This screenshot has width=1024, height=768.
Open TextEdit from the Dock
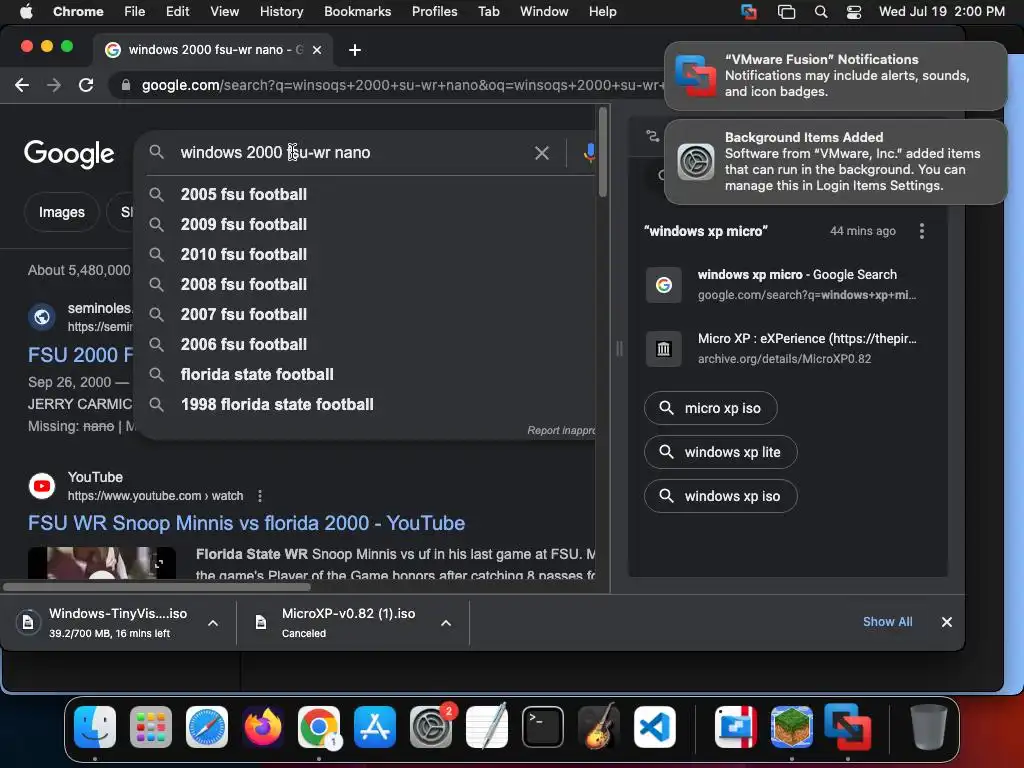(x=487, y=727)
